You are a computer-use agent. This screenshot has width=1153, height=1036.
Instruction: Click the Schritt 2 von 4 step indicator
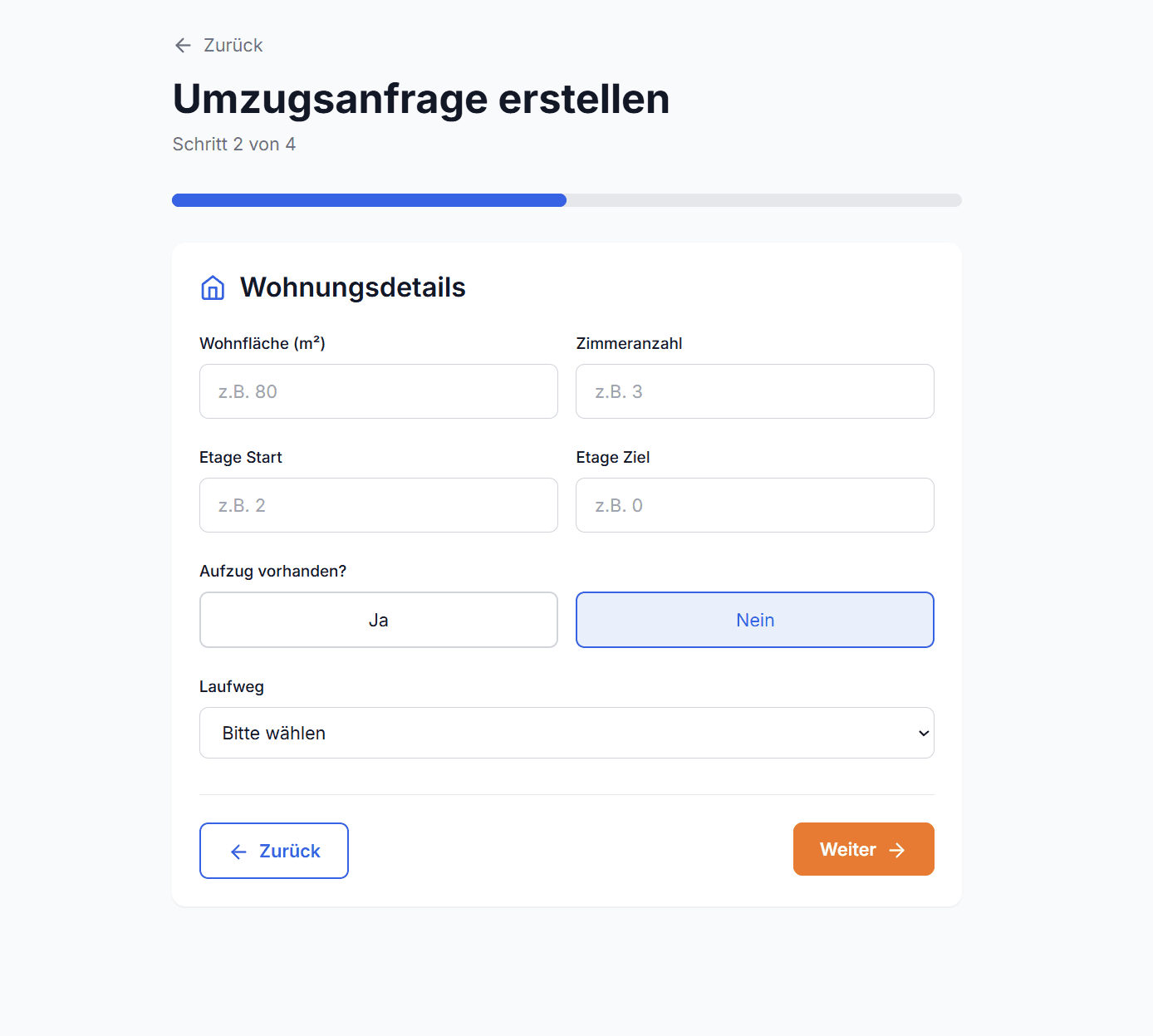click(x=234, y=145)
